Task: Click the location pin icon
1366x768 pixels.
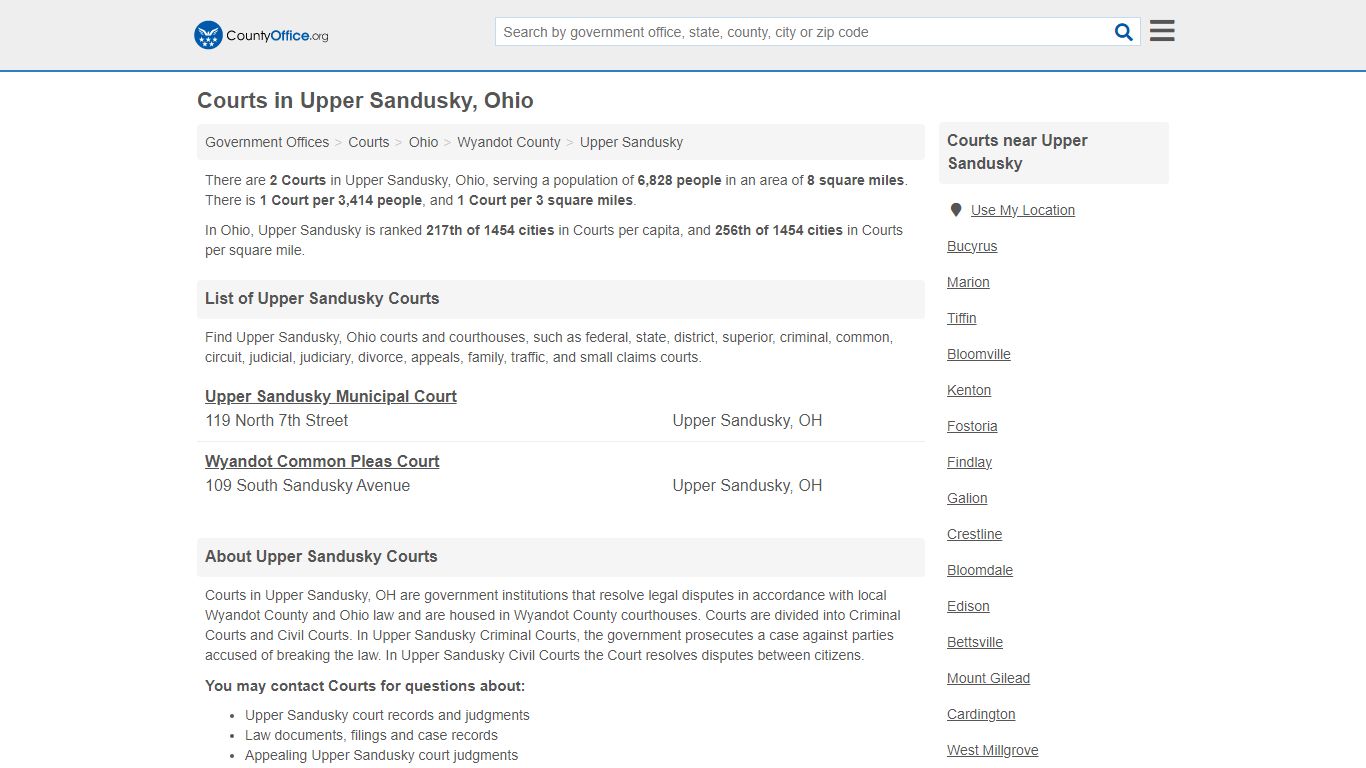Action: tap(956, 210)
